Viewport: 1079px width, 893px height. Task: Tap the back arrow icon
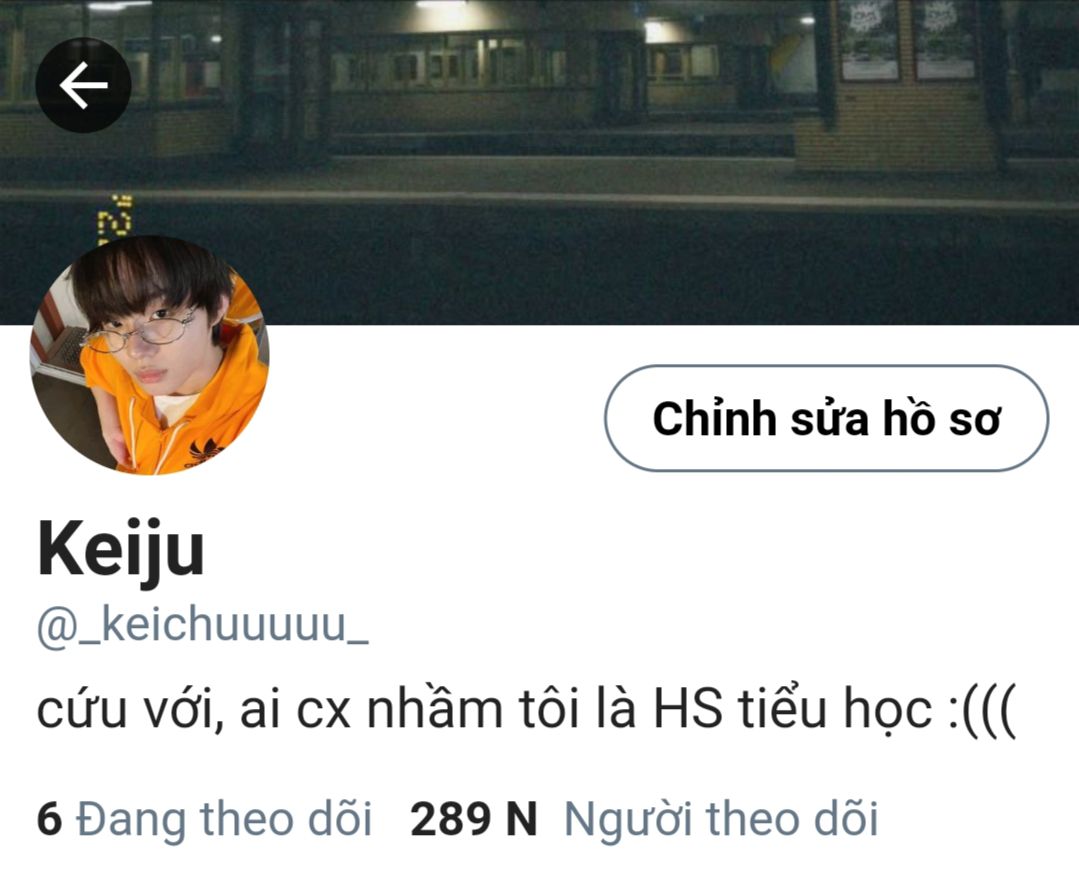[x=83, y=85]
